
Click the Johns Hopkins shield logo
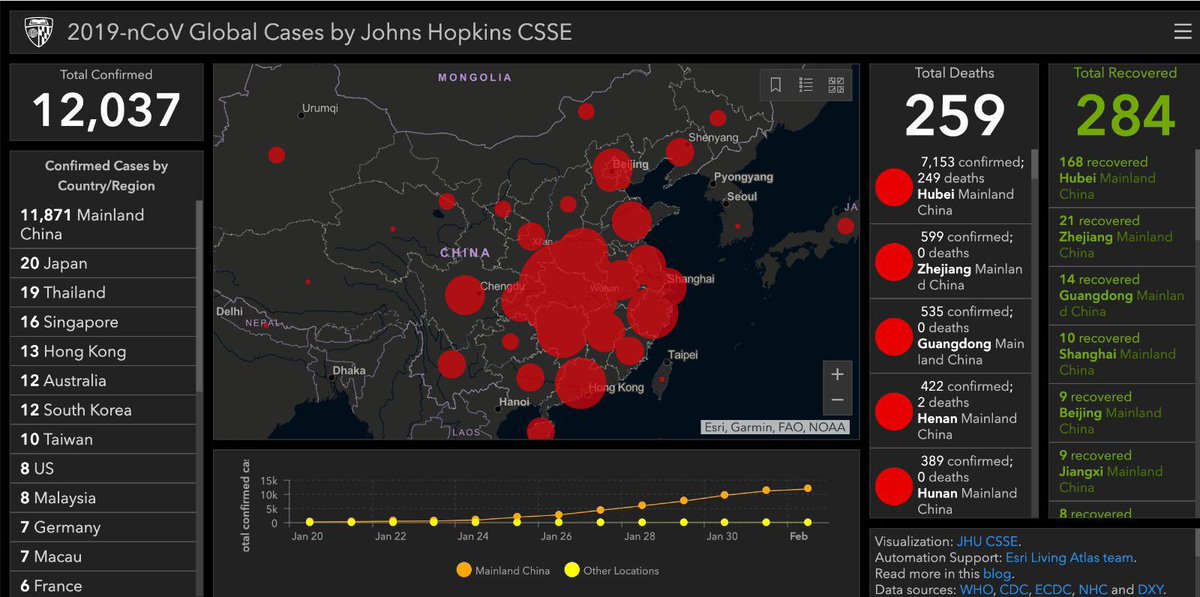(37, 32)
